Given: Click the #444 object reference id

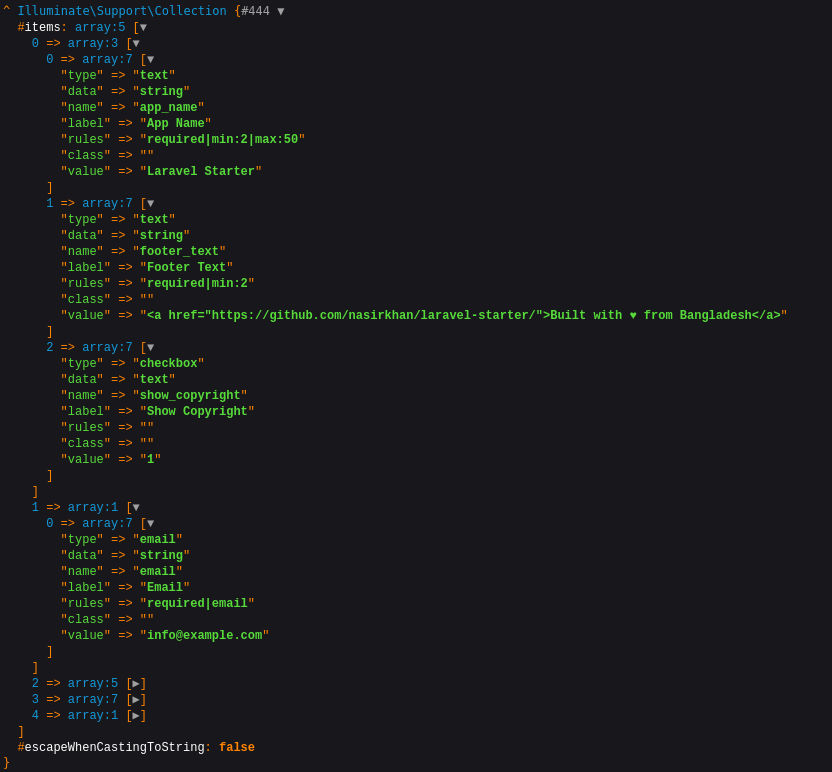Looking at the screenshot, I should click(x=255, y=12).
